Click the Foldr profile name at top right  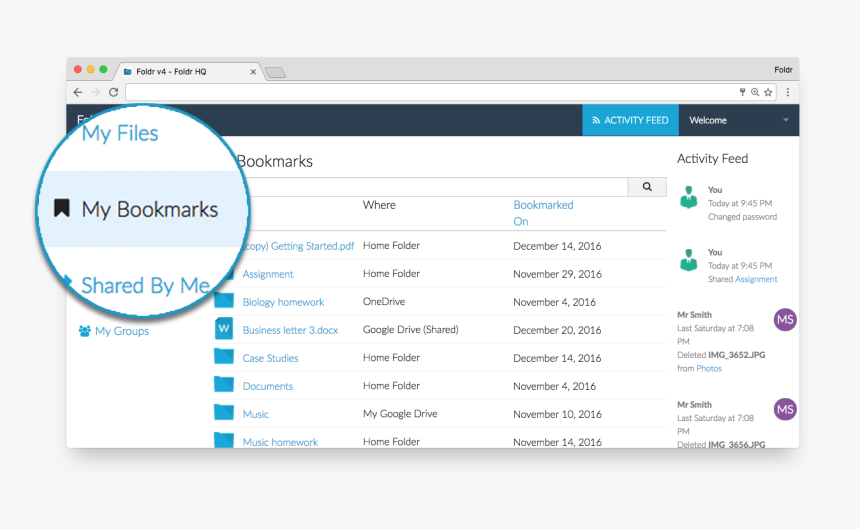pos(783,70)
